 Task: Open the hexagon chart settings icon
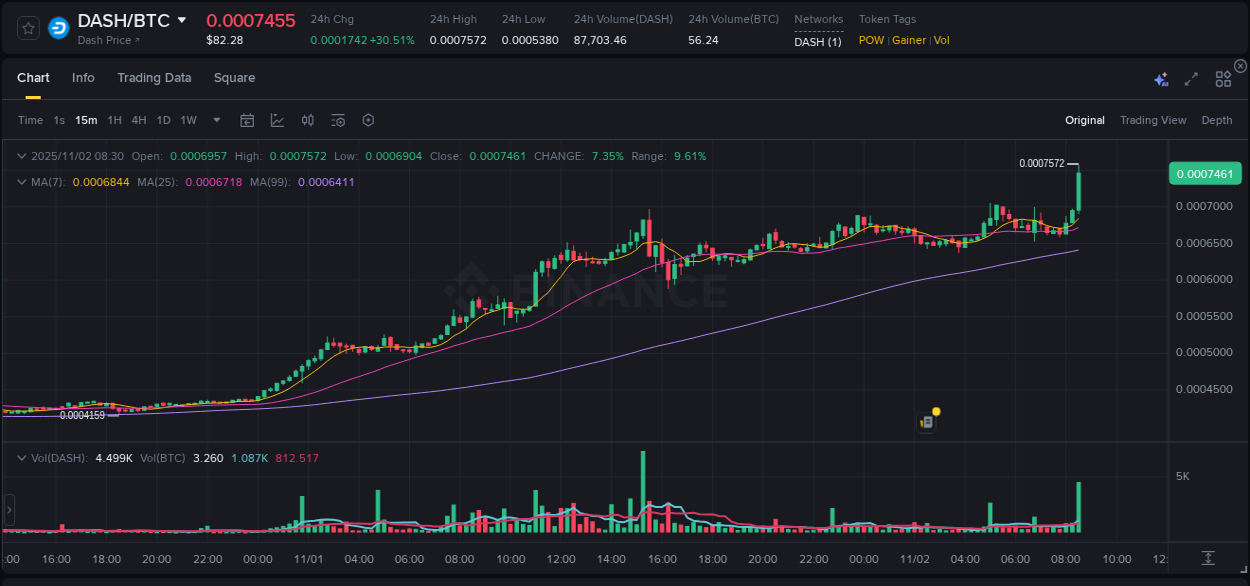[x=368, y=119]
